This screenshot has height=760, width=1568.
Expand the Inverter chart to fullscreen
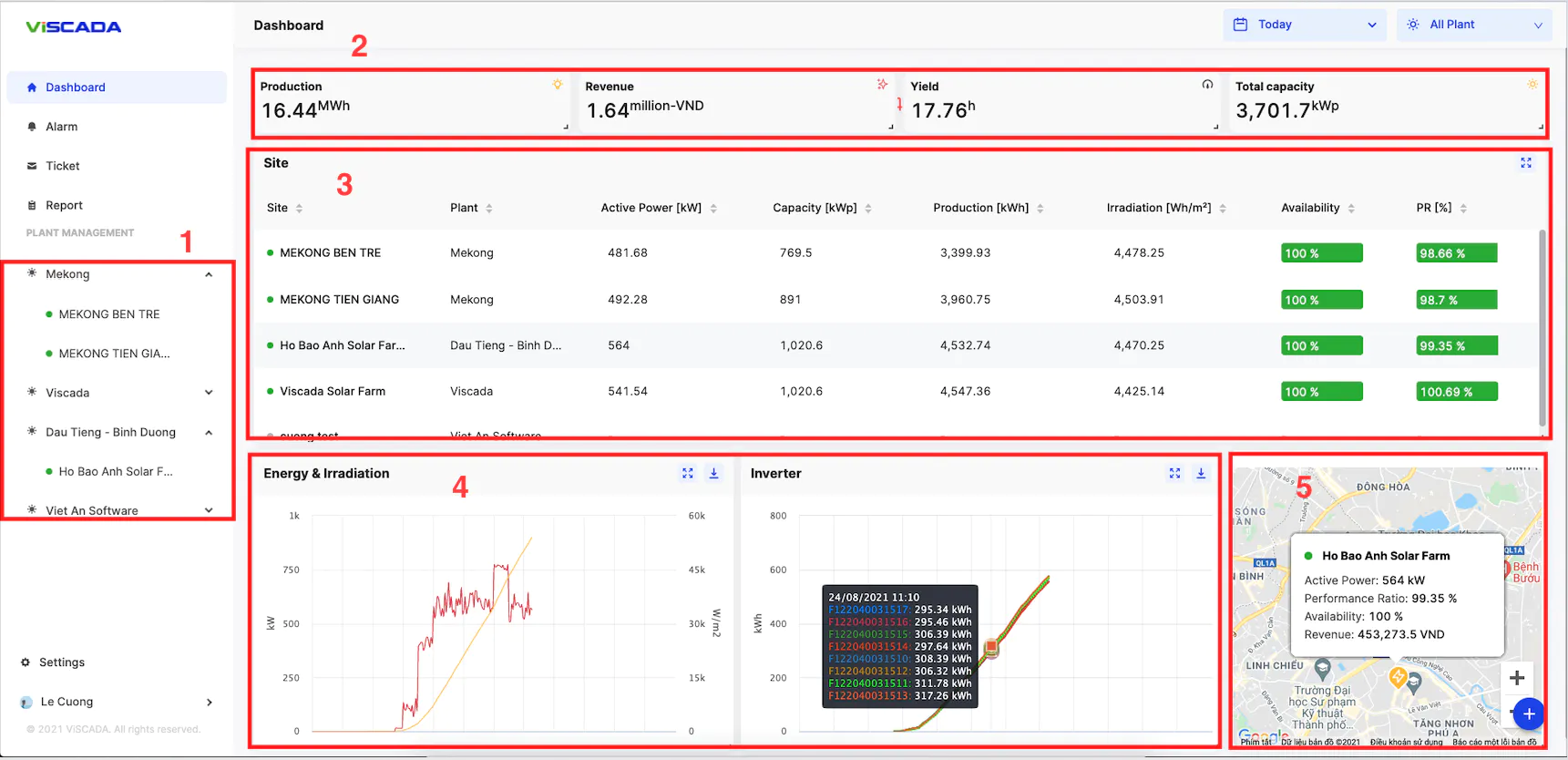tap(1175, 473)
